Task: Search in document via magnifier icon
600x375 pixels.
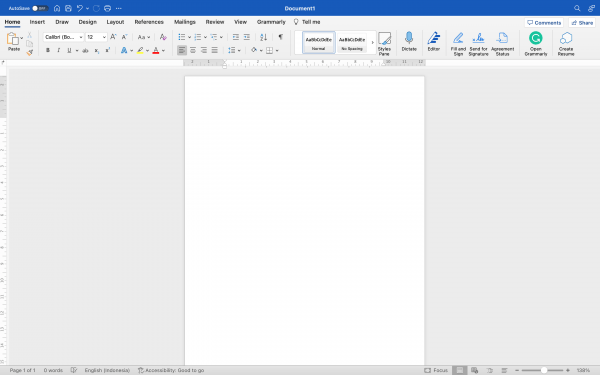Action: (x=577, y=8)
